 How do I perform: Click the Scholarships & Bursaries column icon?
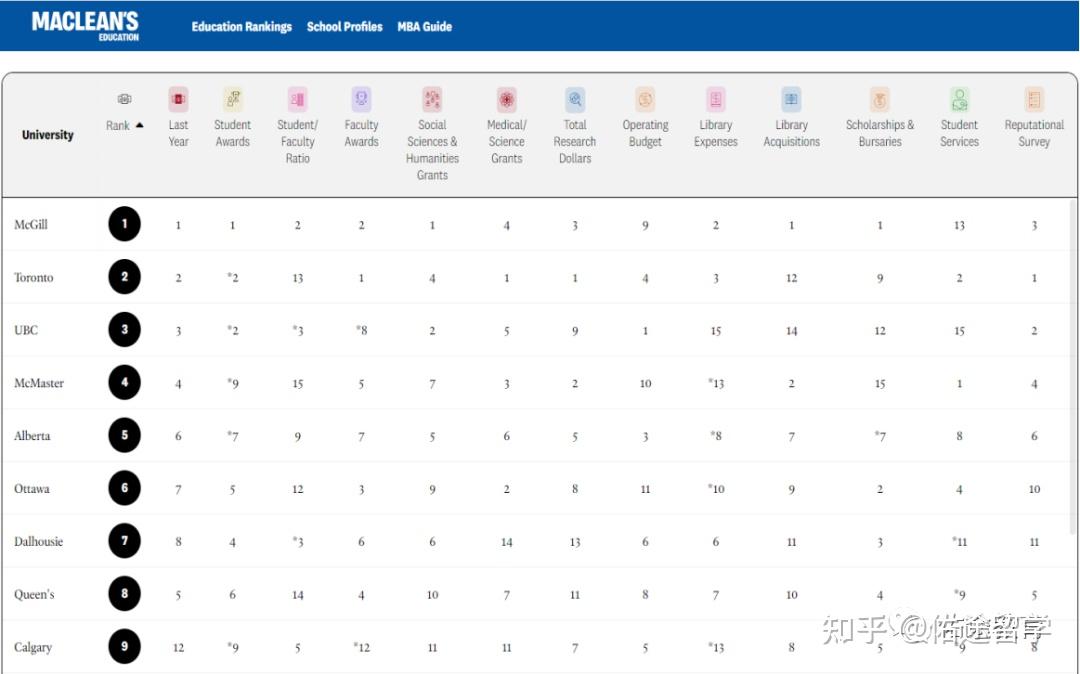[880, 99]
